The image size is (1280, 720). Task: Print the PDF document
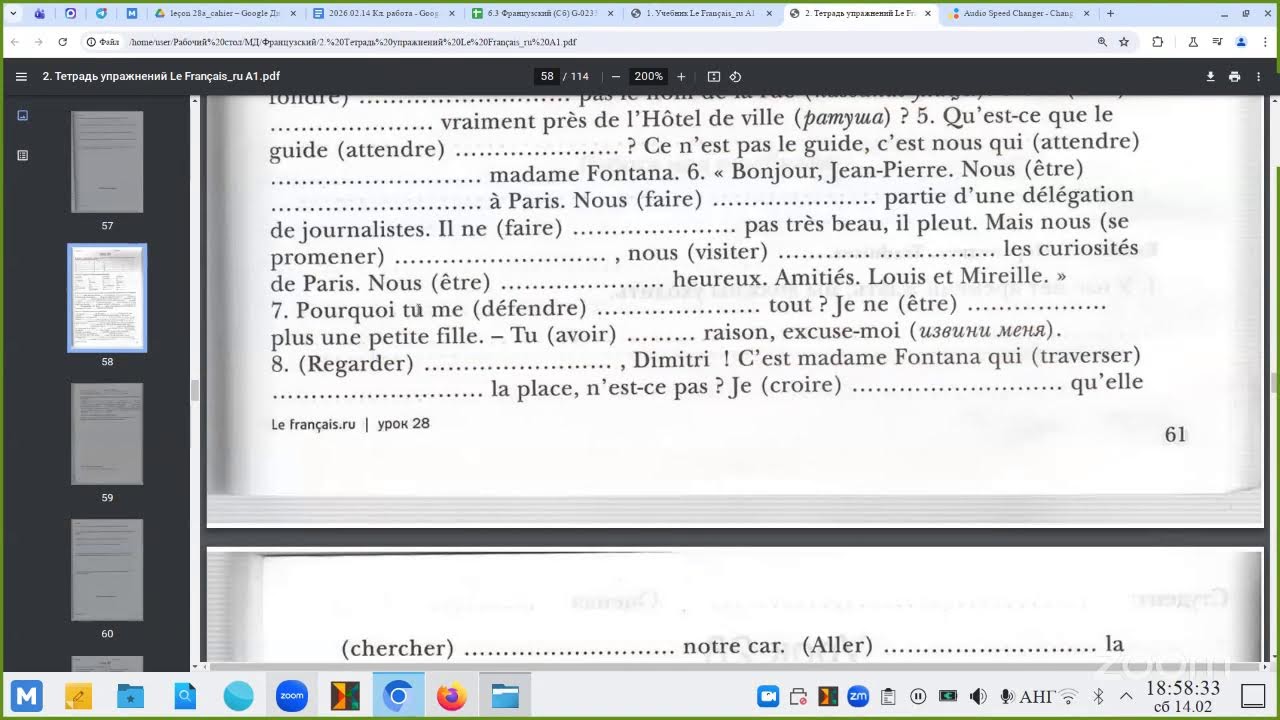pos(1234,76)
